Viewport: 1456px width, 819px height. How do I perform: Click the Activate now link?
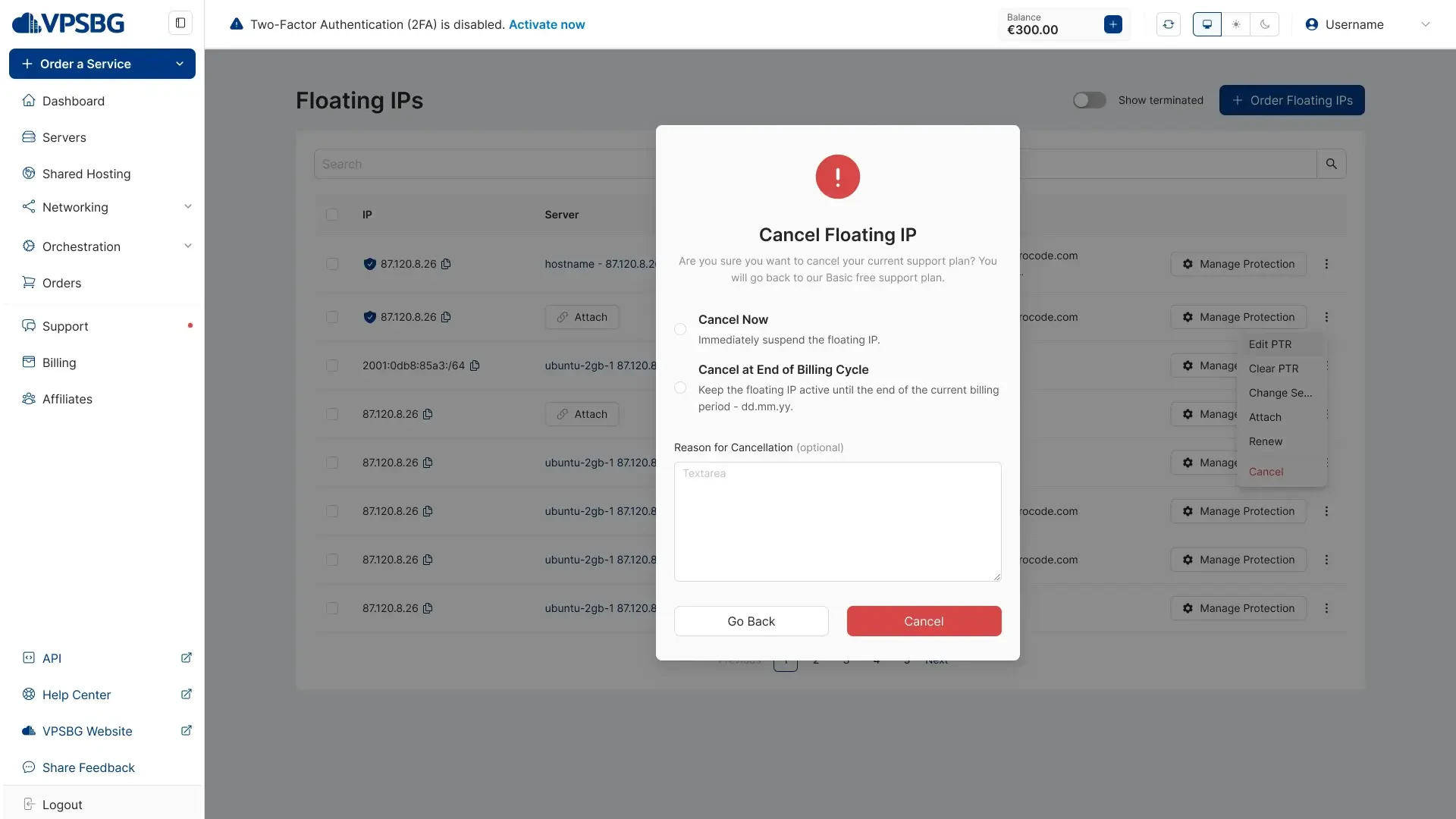pyautogui.click(x=547, y=24)
